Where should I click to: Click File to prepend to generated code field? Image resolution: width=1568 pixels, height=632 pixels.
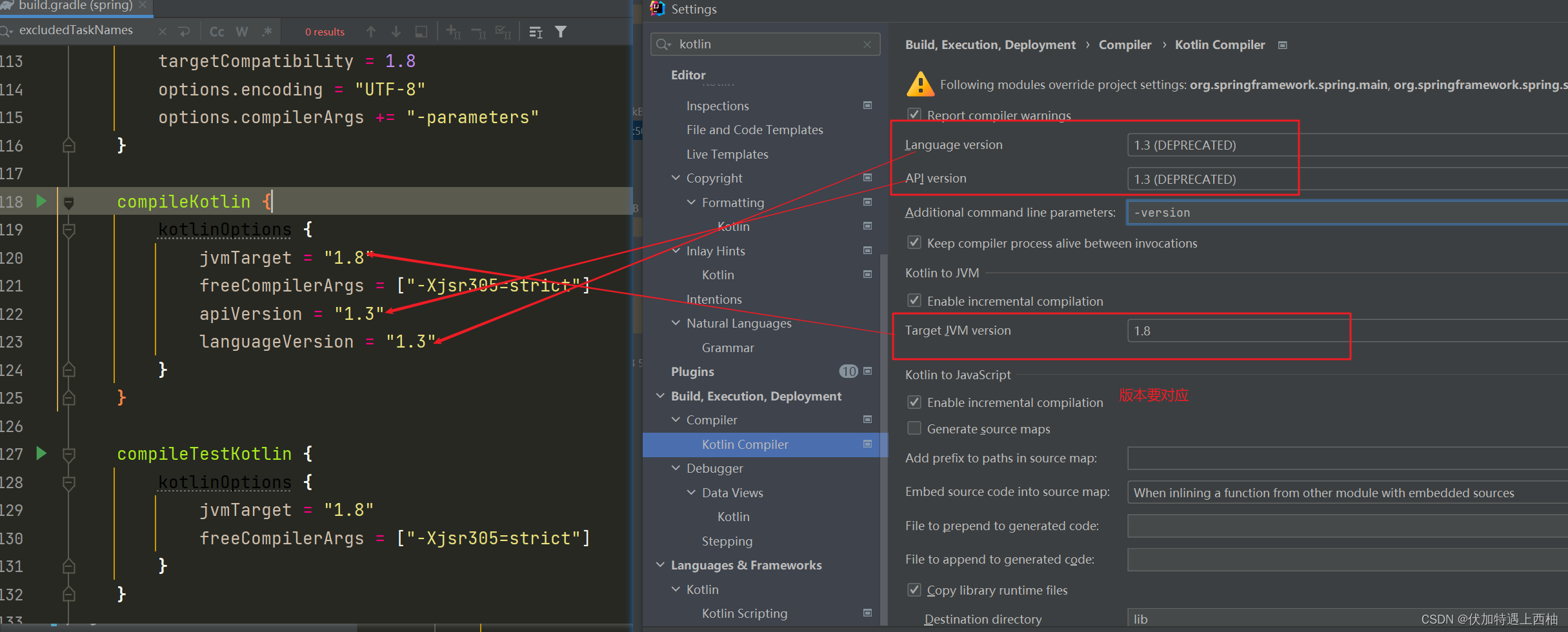click(1347, 526)
